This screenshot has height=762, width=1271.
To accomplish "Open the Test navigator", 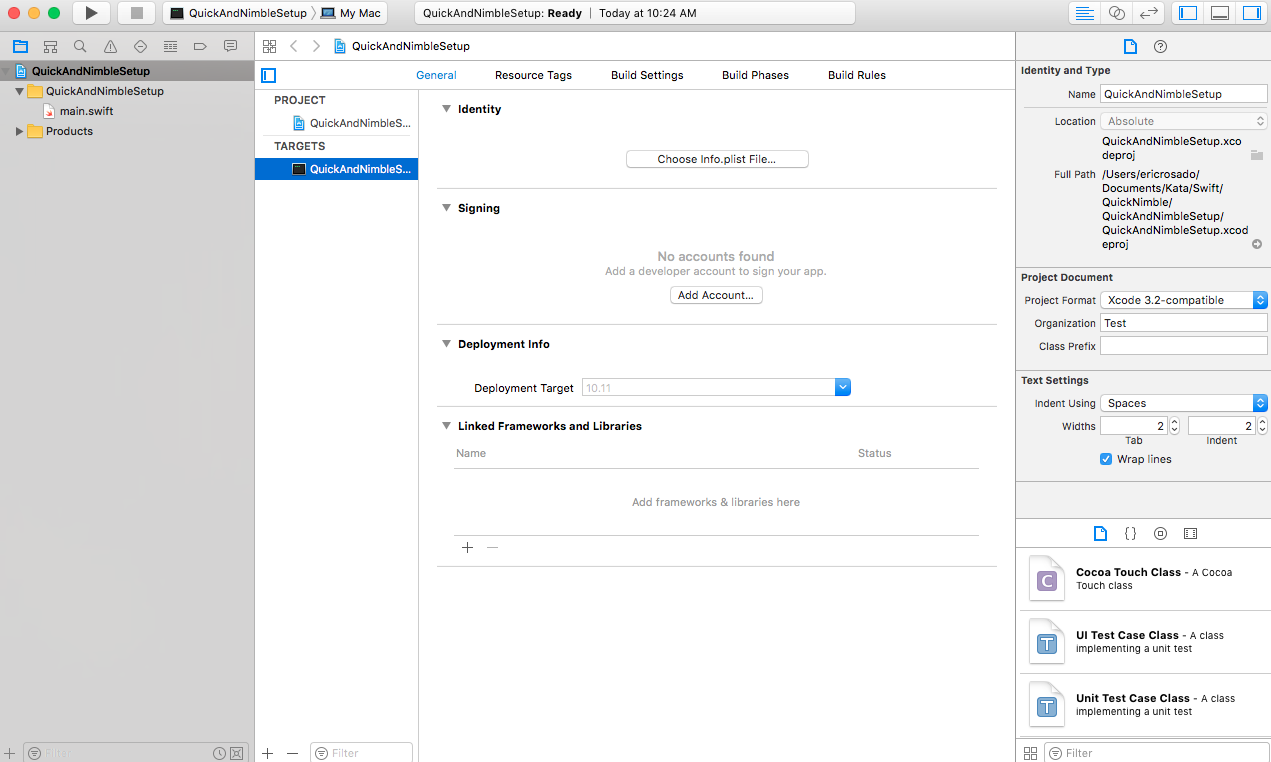I will 140,46.
